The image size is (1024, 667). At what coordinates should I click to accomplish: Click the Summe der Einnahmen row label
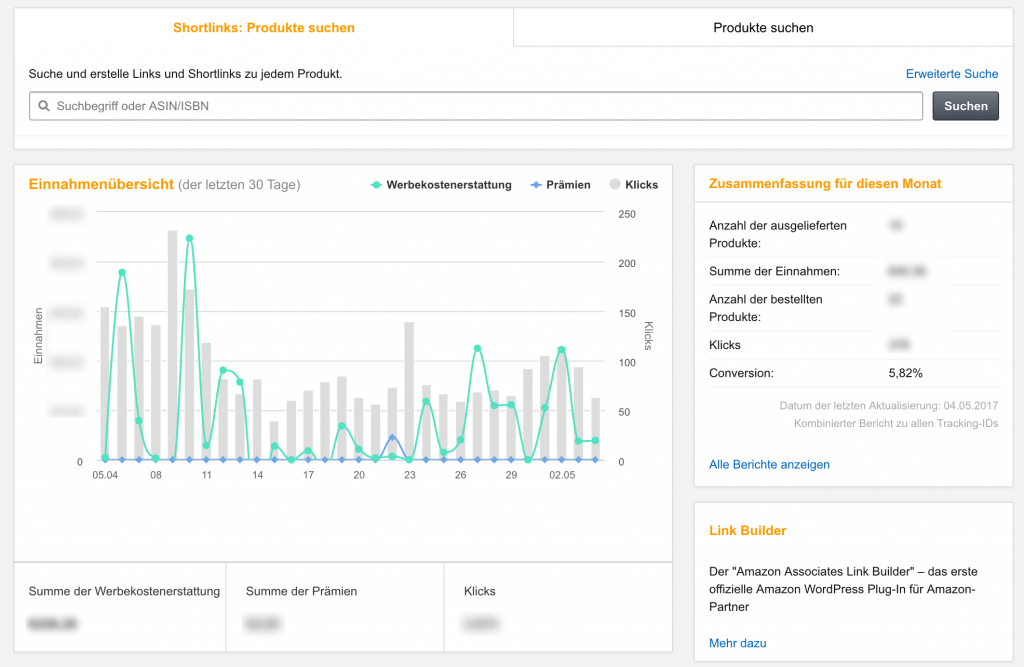(x=775, y=271)
